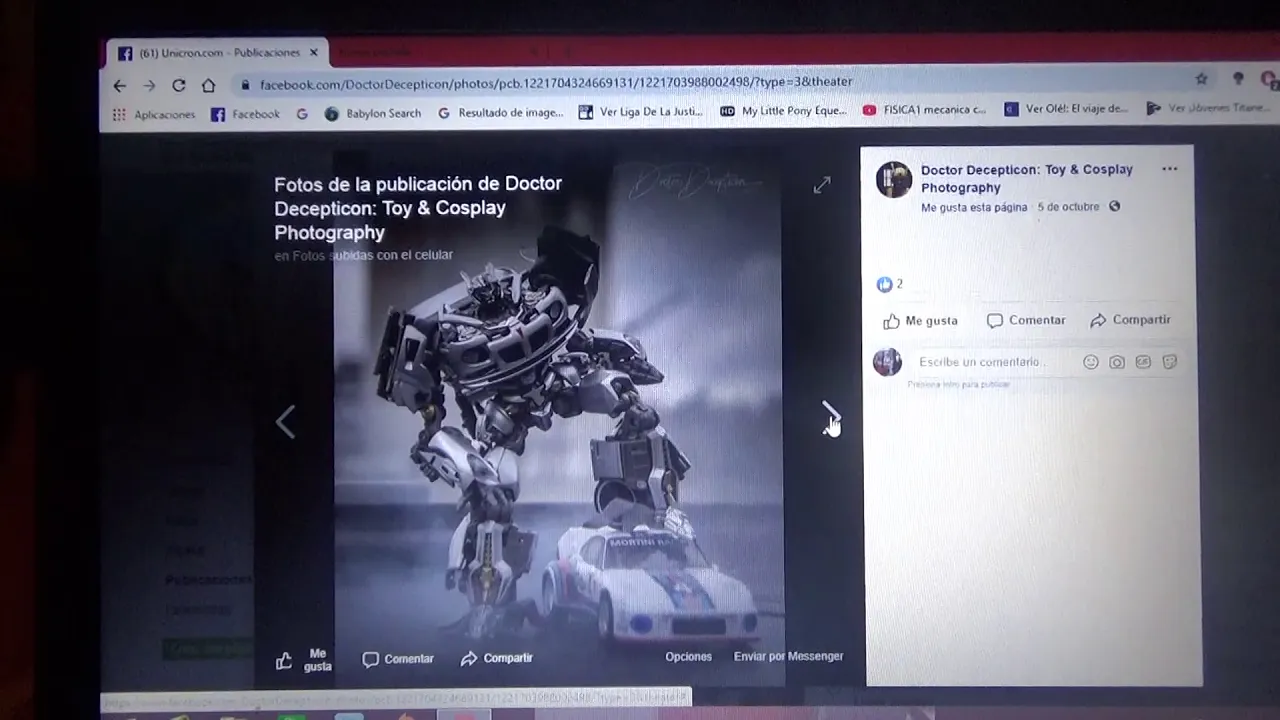Screen dimensions: 1280x720
Task: Click Me gusta in the side panel
Action: [x=920, y=321]
